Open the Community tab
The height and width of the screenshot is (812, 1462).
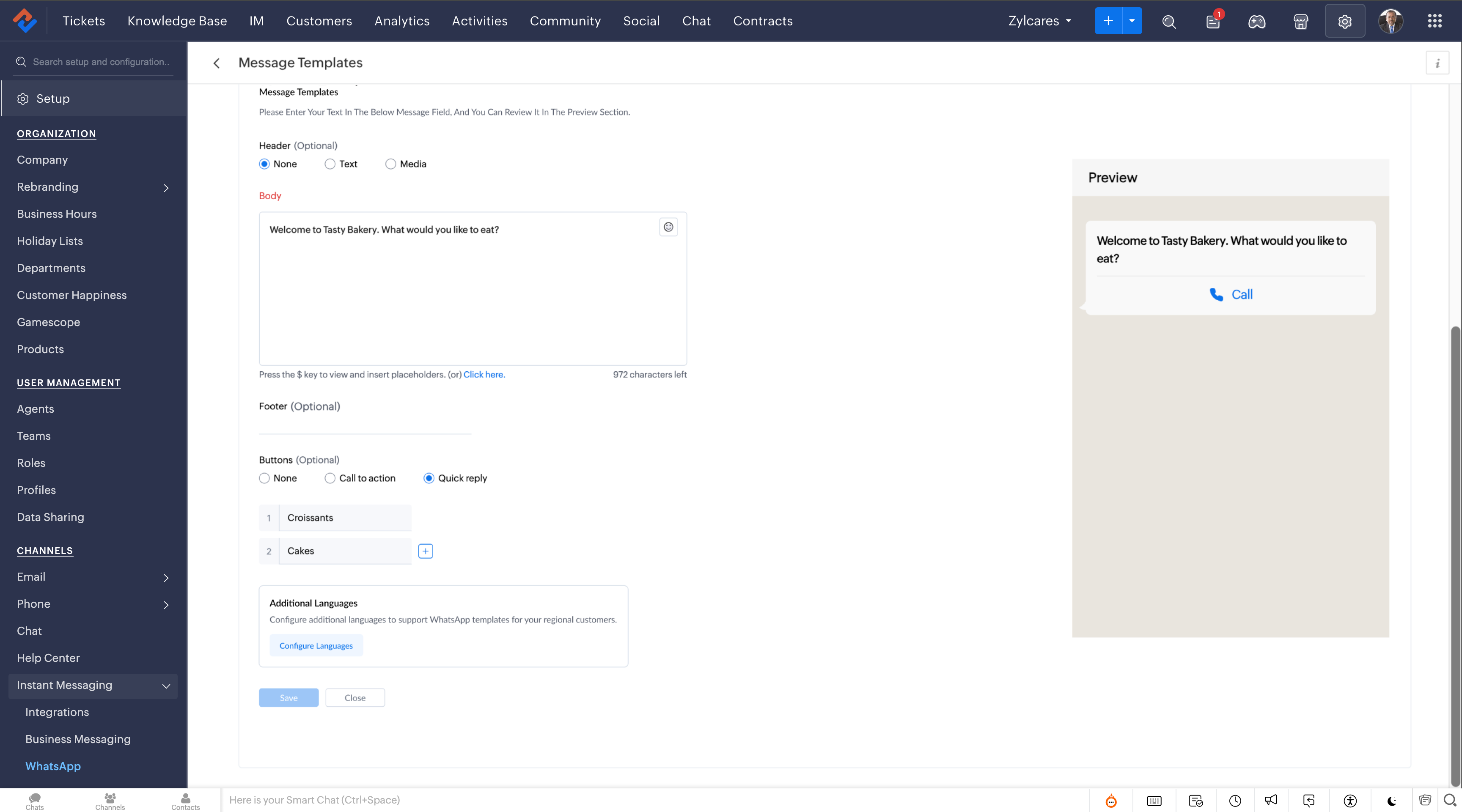pyautogui.click(x=565, y=21)
